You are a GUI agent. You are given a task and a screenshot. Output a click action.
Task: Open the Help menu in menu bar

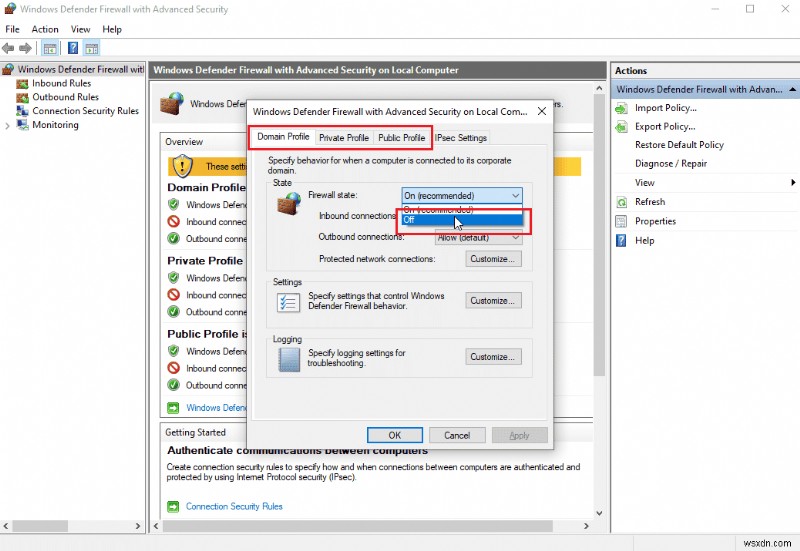[x=112, y=30]
